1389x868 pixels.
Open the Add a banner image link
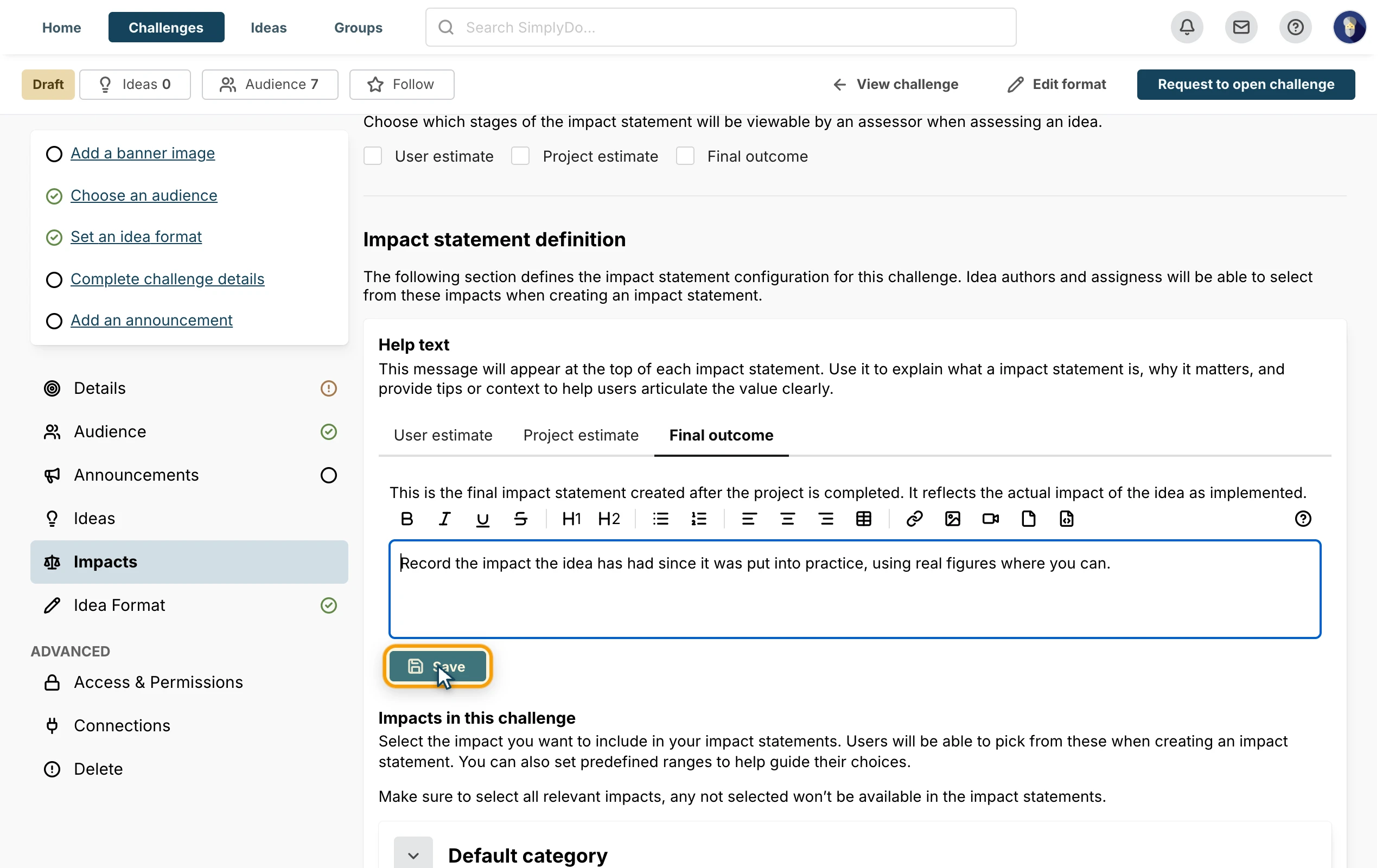point(142,154)
